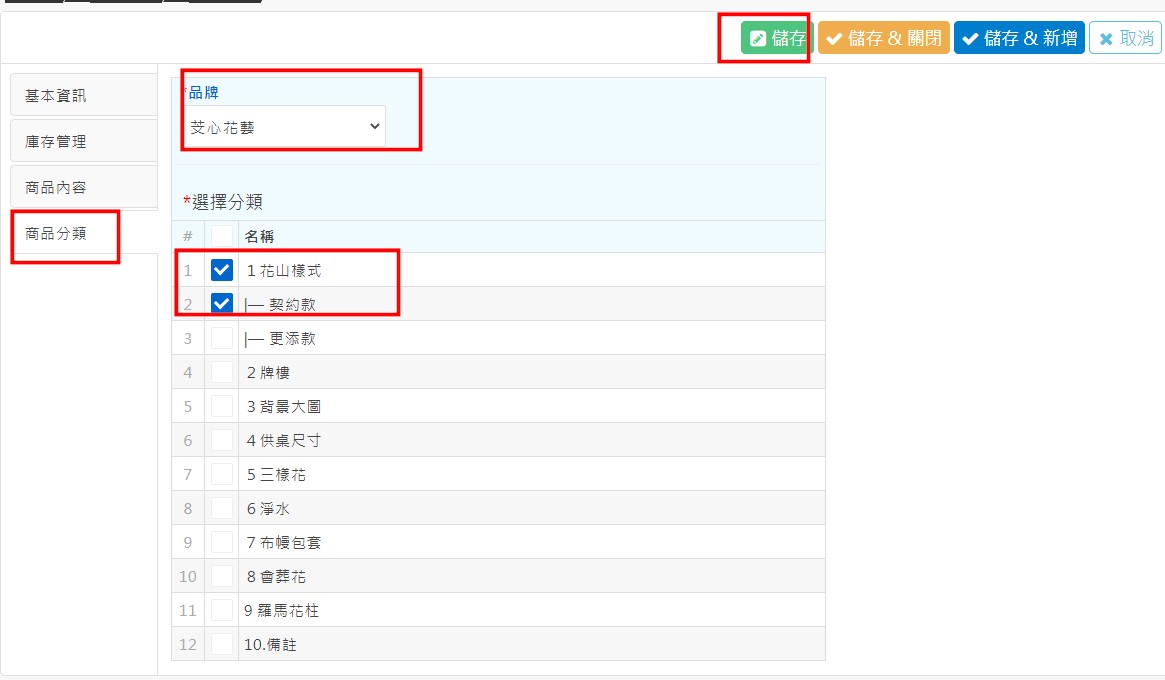Check the 供桌尺寸 checkbox
The width and height of the screenshot is (1165, 680).
[x=222, y=440]
